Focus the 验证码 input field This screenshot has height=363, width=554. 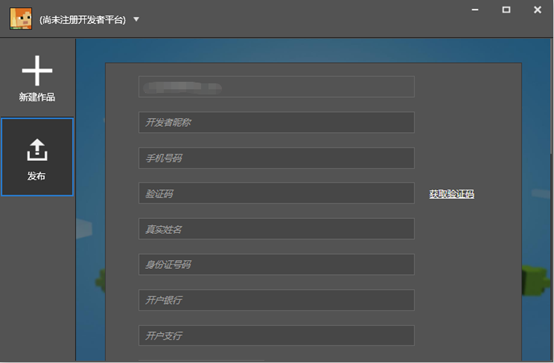click(x=276, y=193)
